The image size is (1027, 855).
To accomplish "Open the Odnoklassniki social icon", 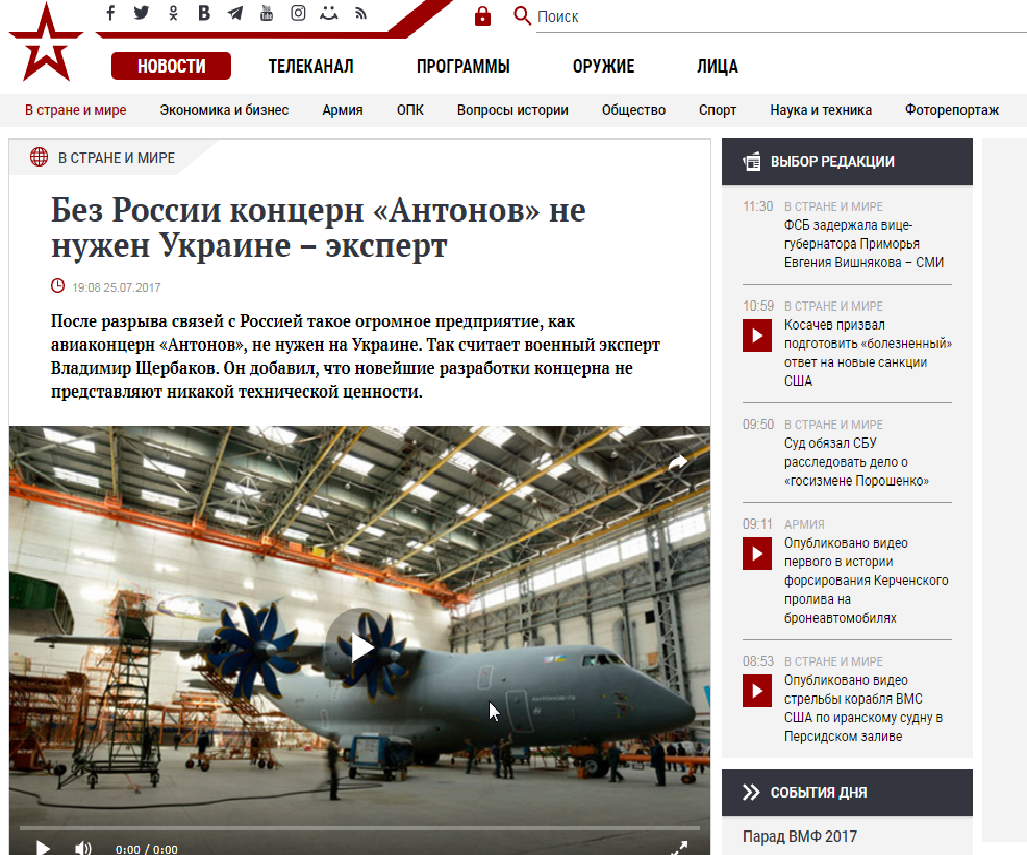I will point(173,13).
